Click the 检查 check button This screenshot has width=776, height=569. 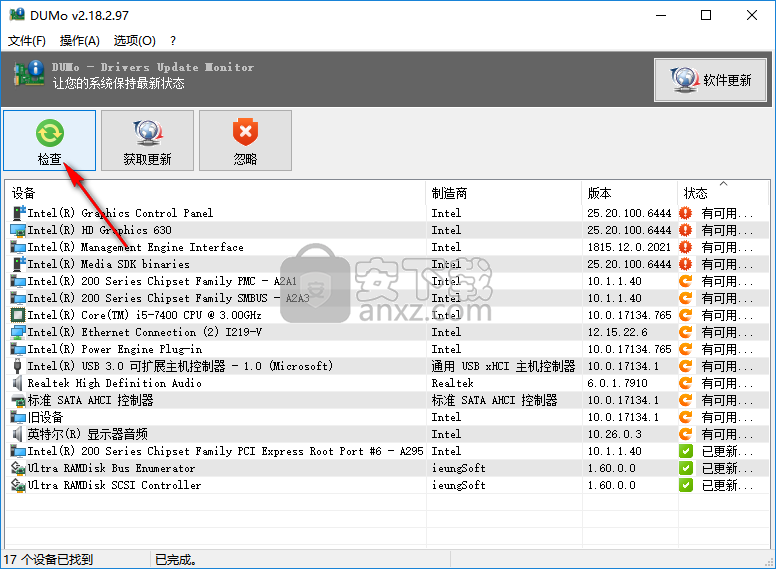coord(49,141)
